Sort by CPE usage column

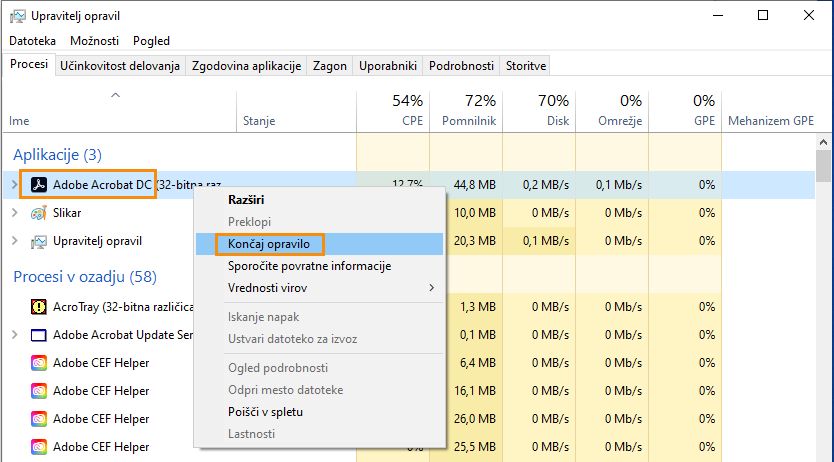[393, 112]
